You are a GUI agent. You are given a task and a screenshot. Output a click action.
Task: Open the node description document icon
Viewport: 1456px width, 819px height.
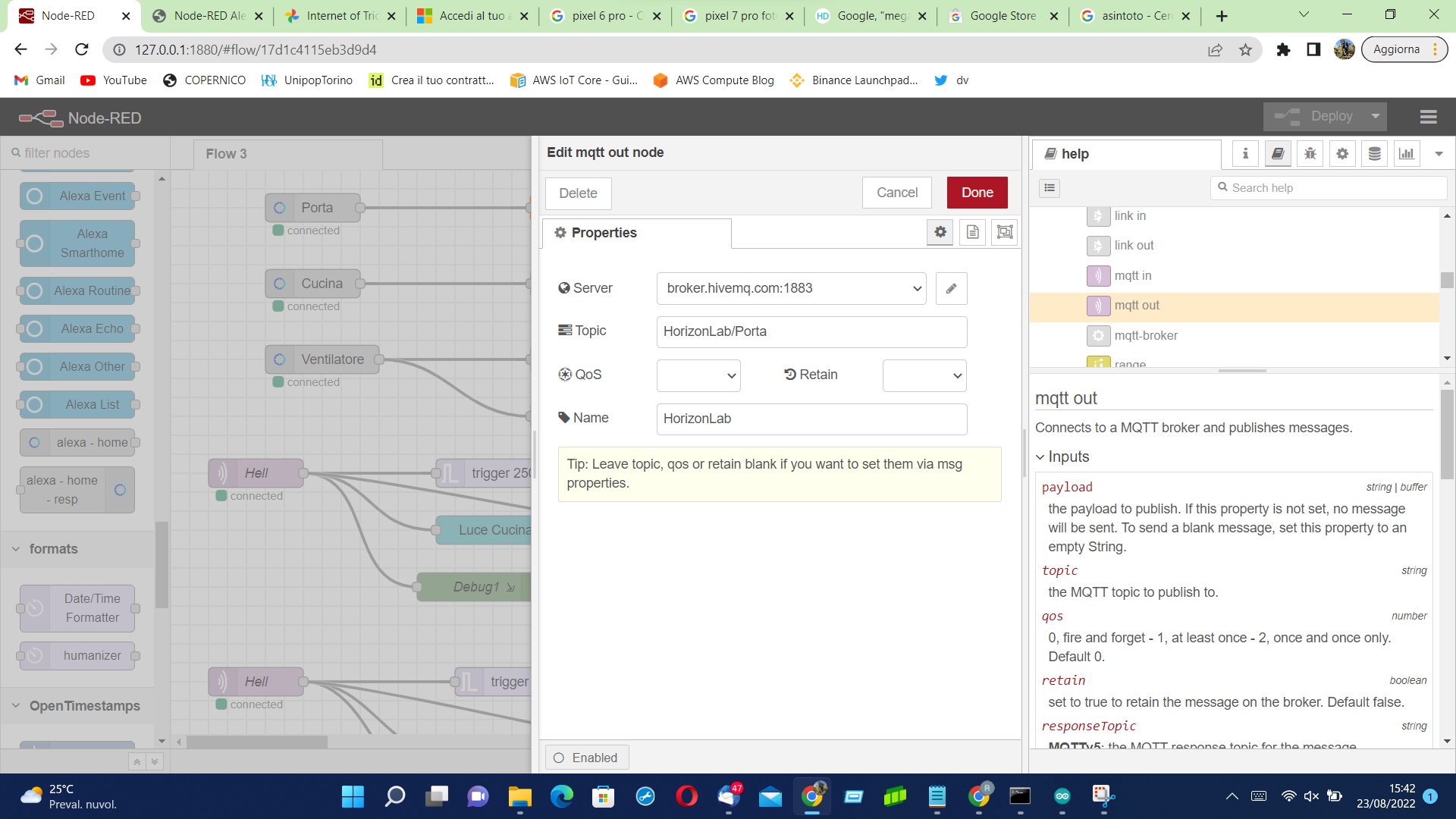tap(973, 232)
